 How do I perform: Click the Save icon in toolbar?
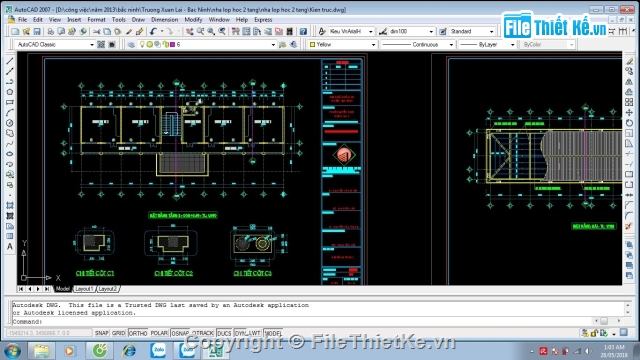[37, 31]
